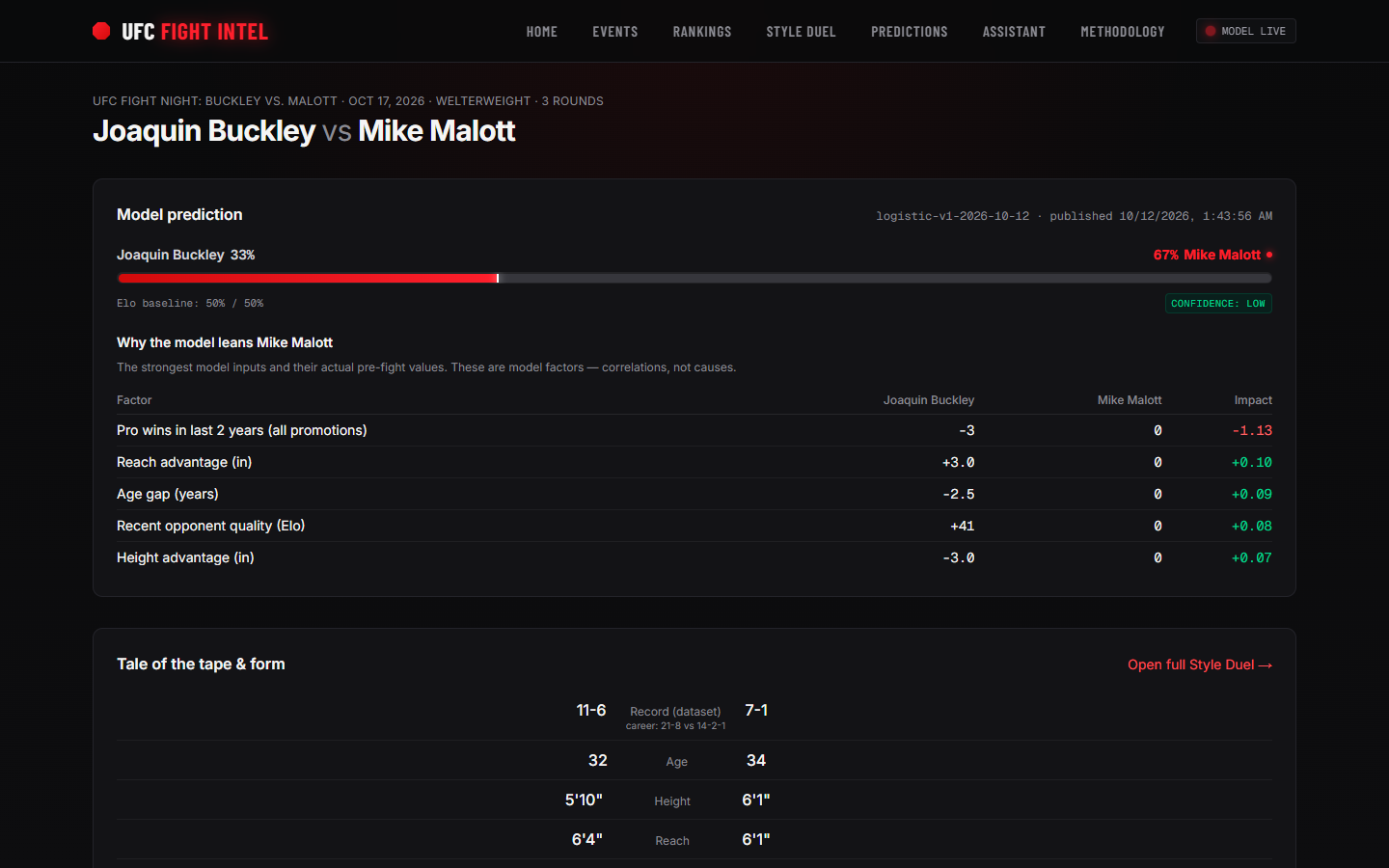1389x868 pixels.
Task: Open full Style Duel link
Action: 1200,665
